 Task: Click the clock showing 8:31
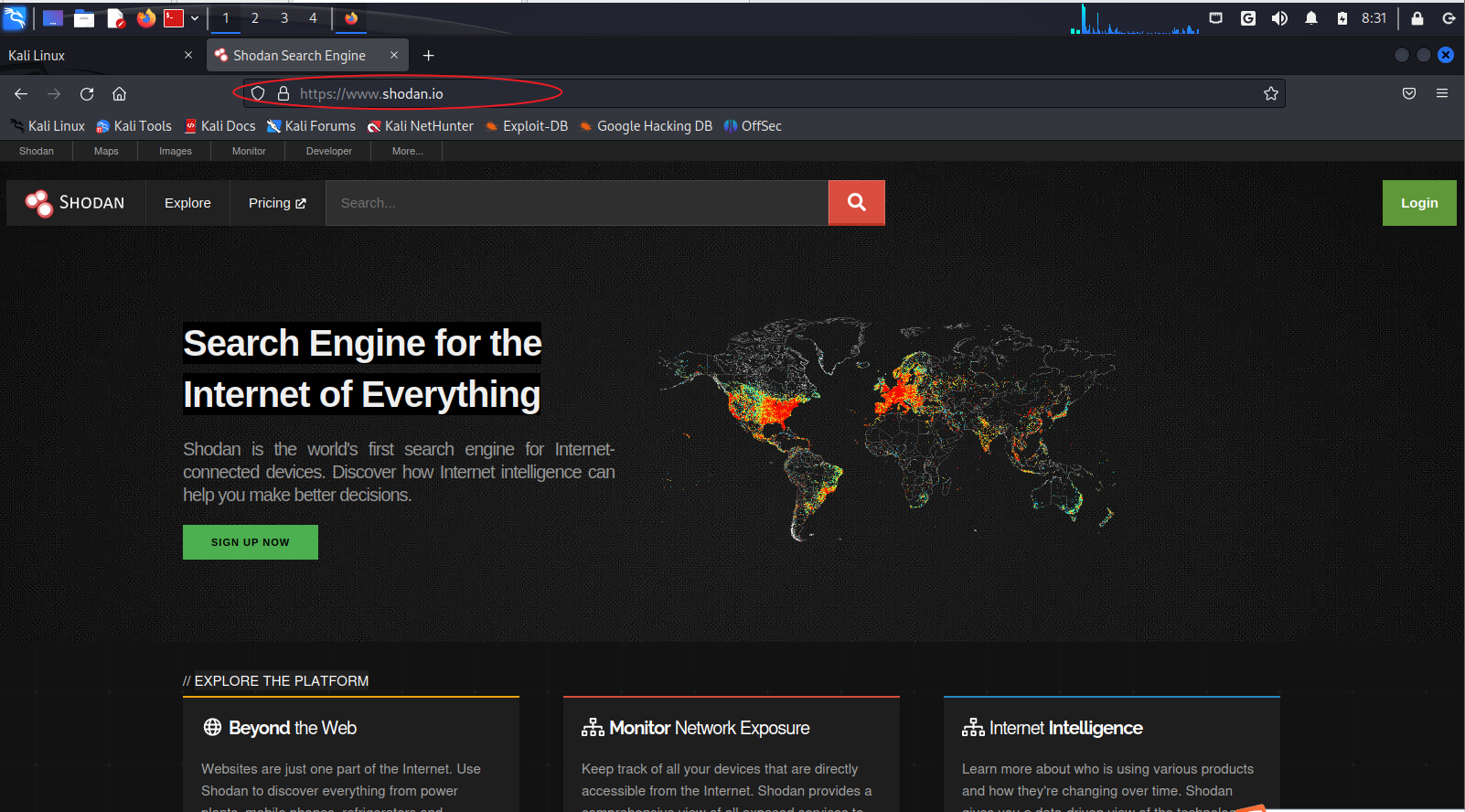pos(1374,18)
